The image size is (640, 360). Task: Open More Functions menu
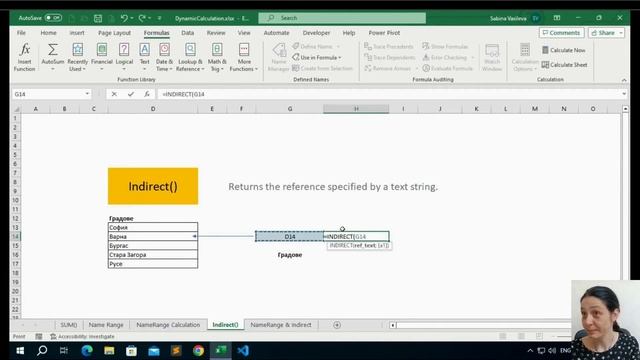tap(244, 57)
